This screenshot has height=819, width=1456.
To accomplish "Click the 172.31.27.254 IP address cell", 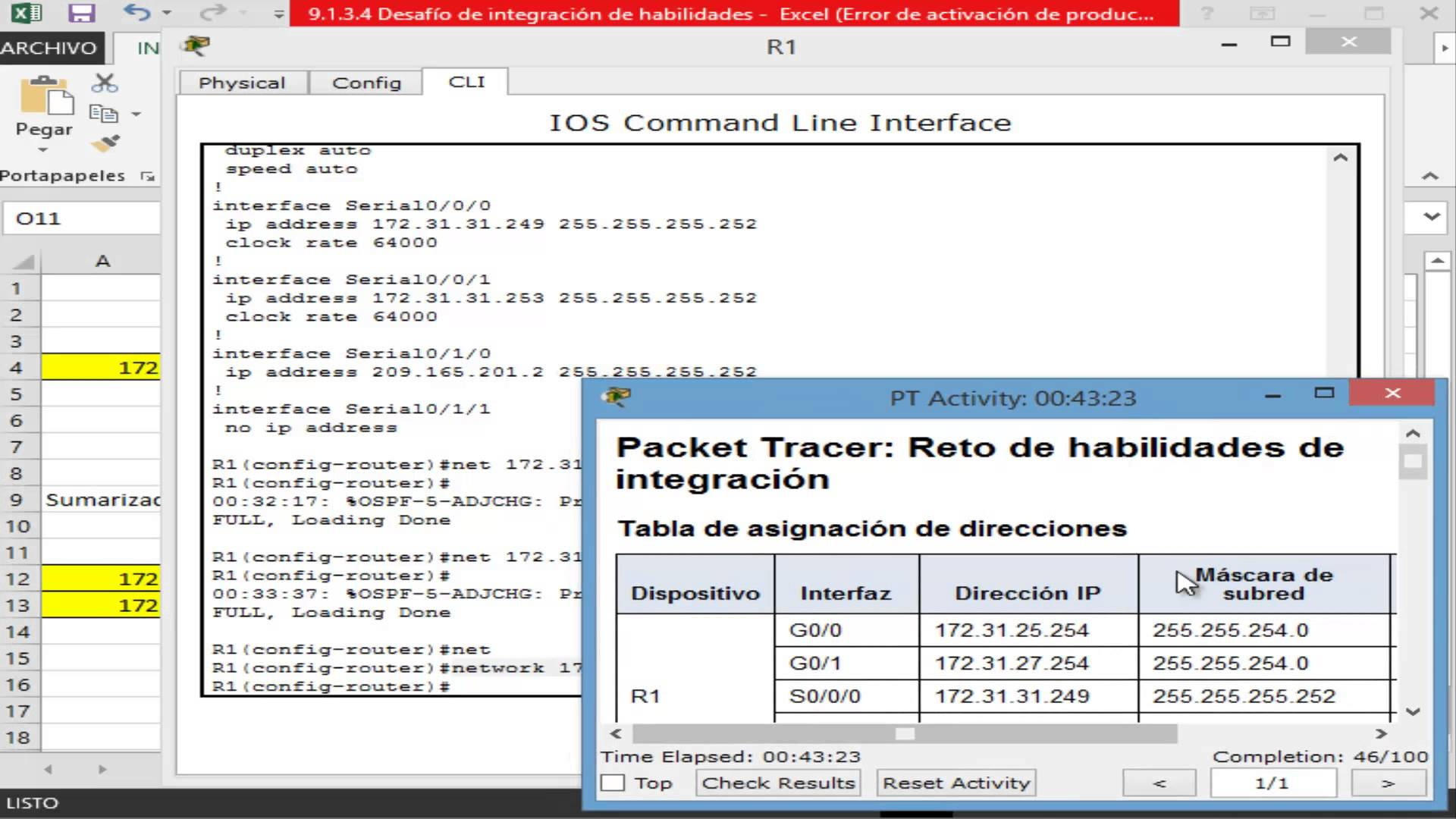I will [x=1028, y=664].
